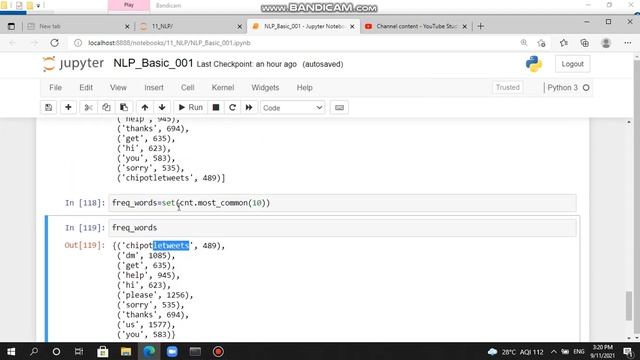This screenshot has height=360, width=640.
Task: Open the browser profile avatar
Action: (x=606, y=43)
